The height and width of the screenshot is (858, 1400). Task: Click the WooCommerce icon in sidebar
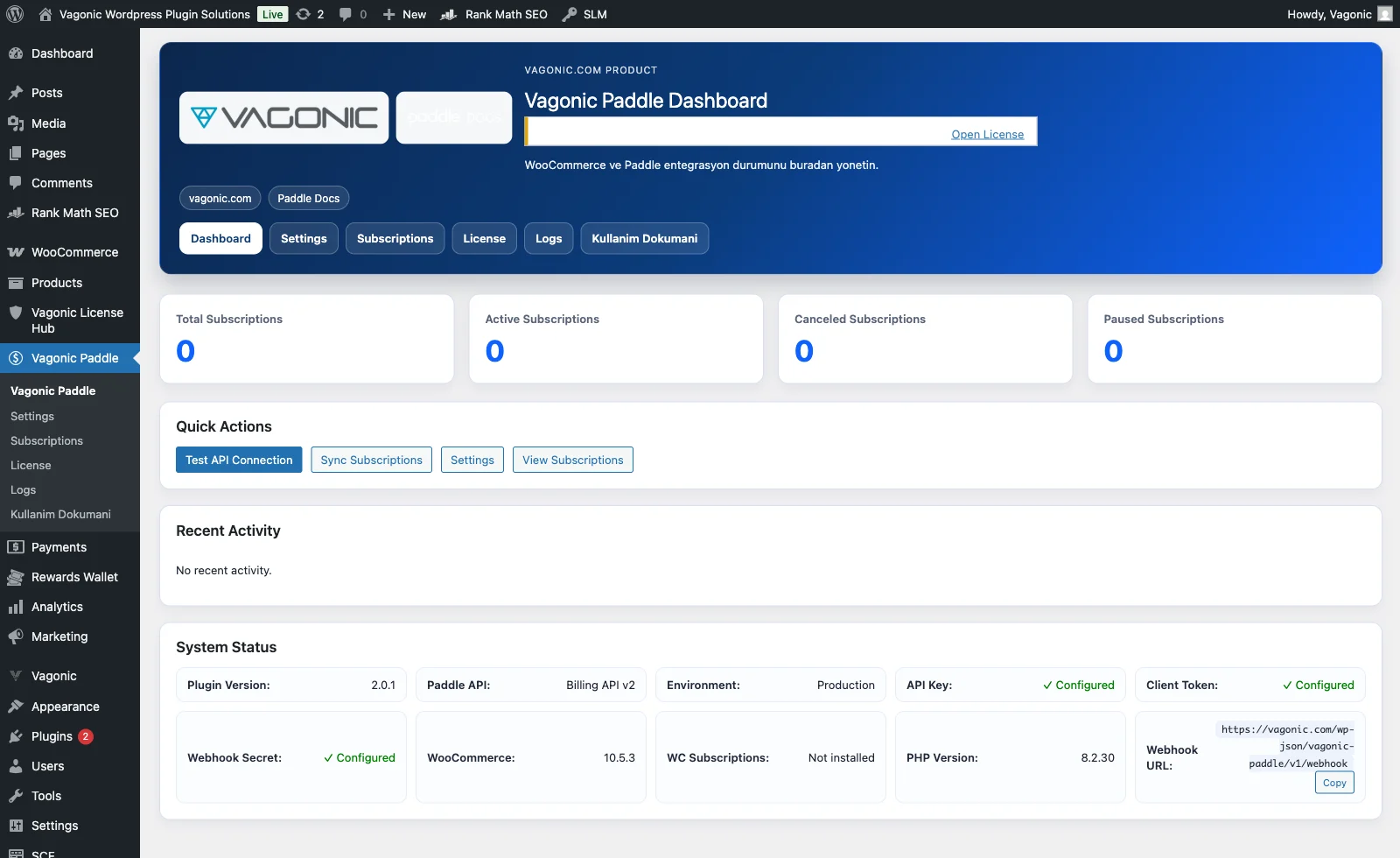[16, 252]
